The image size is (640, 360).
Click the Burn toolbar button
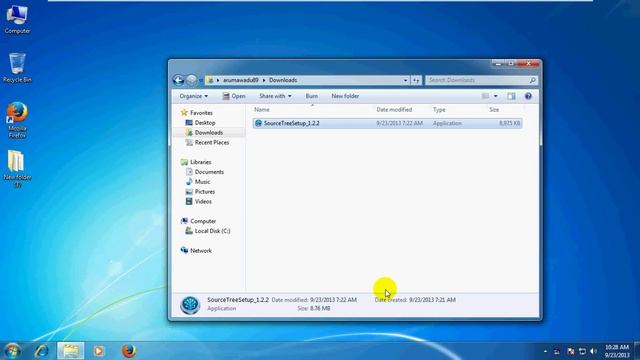311,96
